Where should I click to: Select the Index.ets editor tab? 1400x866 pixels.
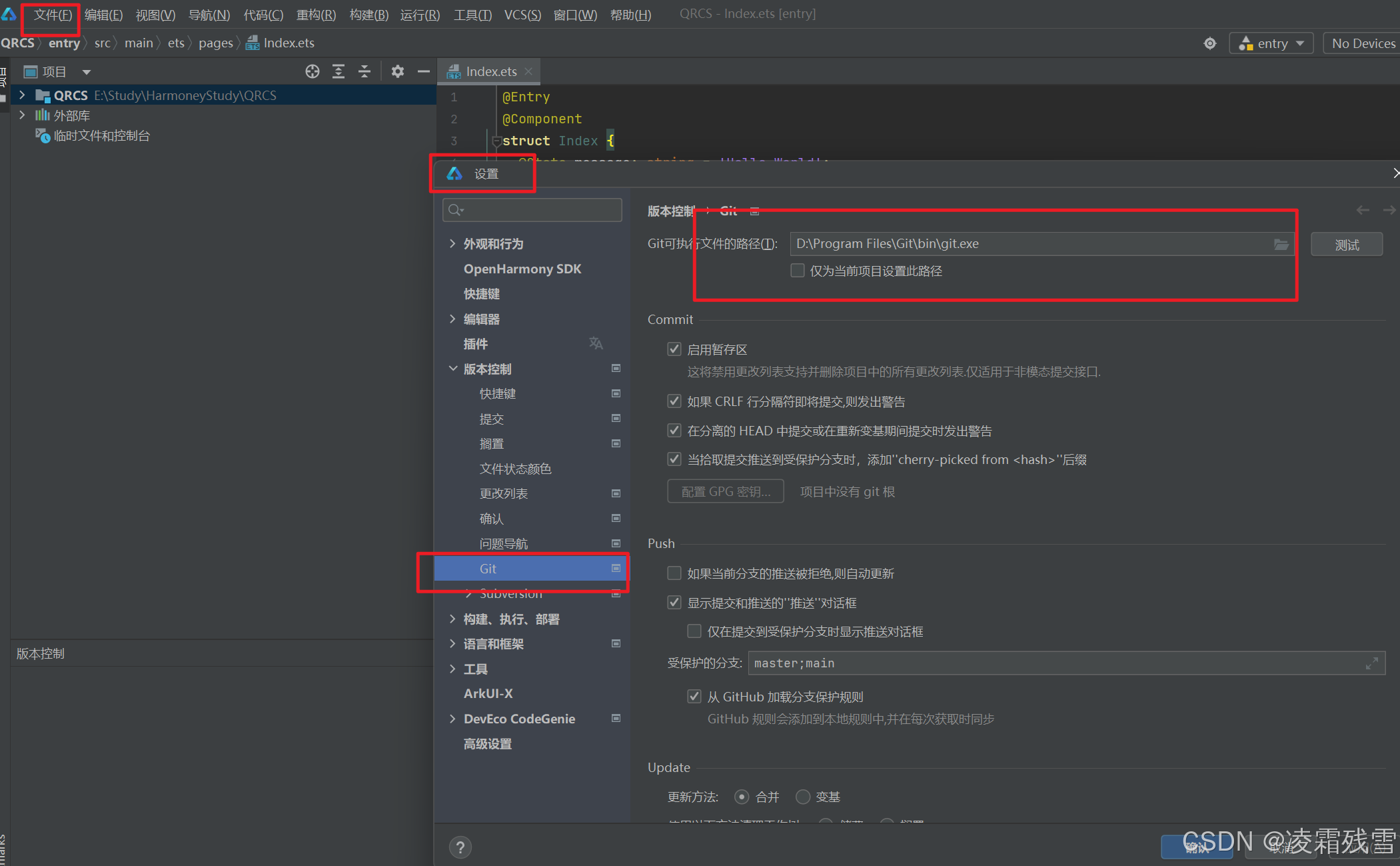490,71
